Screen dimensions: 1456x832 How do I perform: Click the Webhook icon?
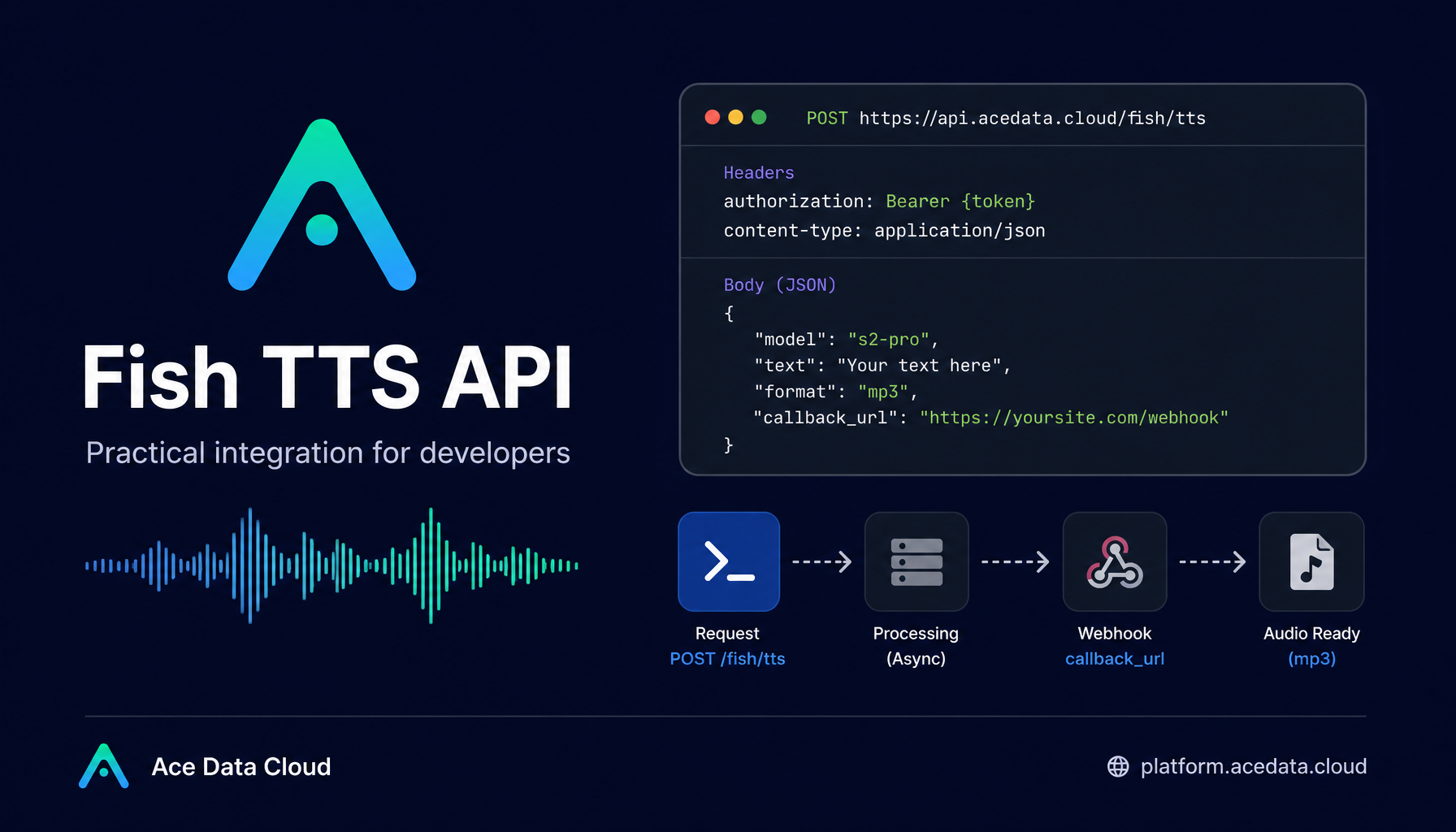1115,561
